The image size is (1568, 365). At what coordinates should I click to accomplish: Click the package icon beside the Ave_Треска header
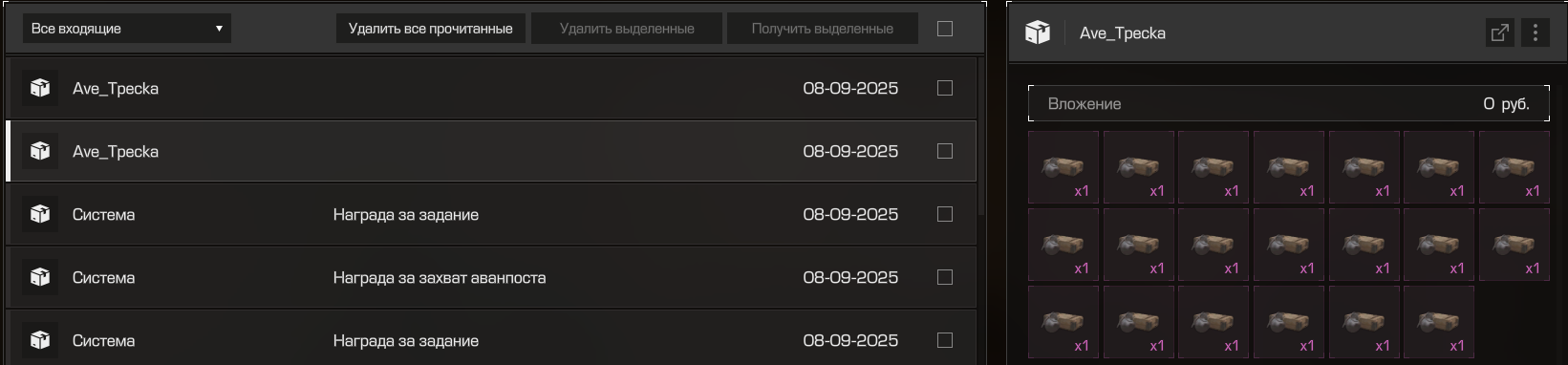coord(1038,32)
